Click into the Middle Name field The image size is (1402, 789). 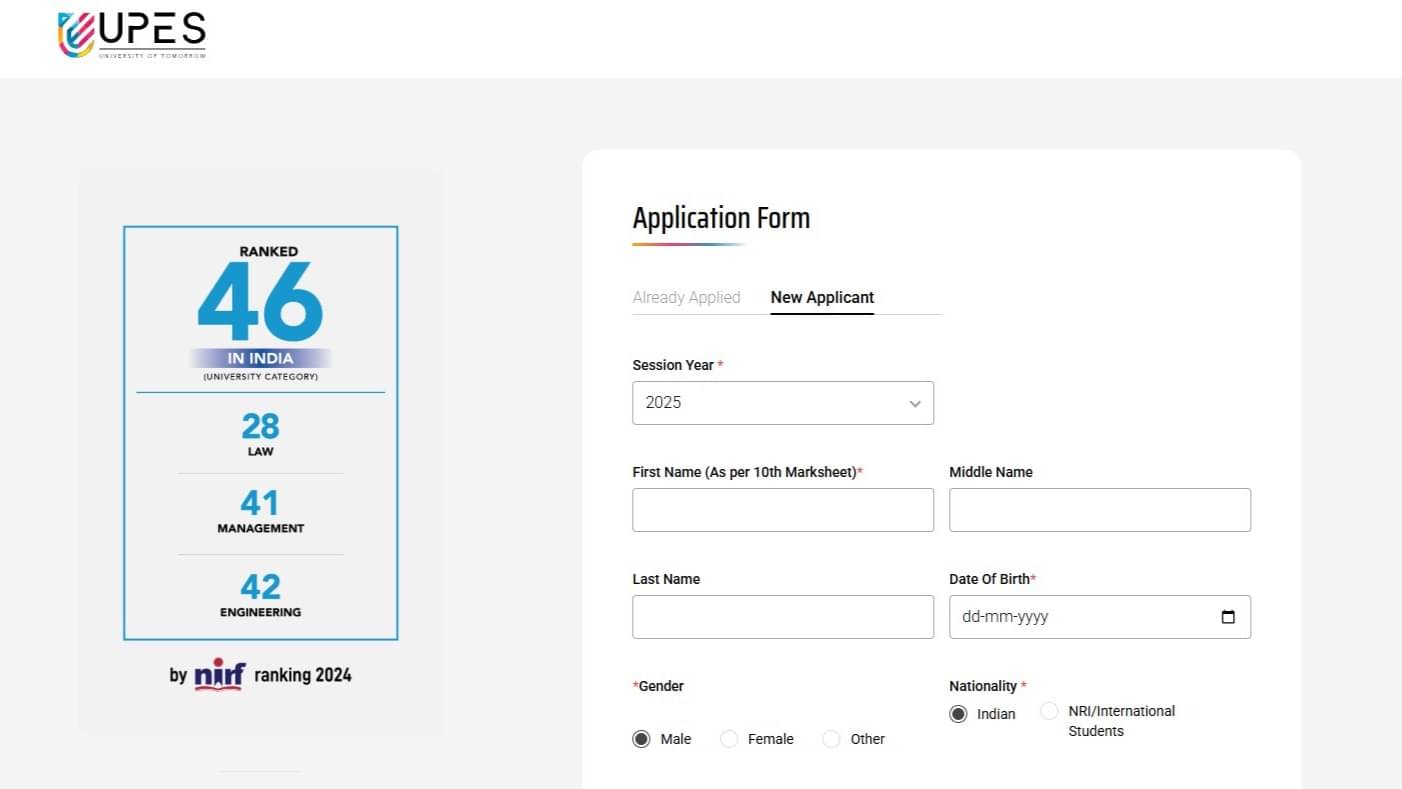click(1099, 510)
